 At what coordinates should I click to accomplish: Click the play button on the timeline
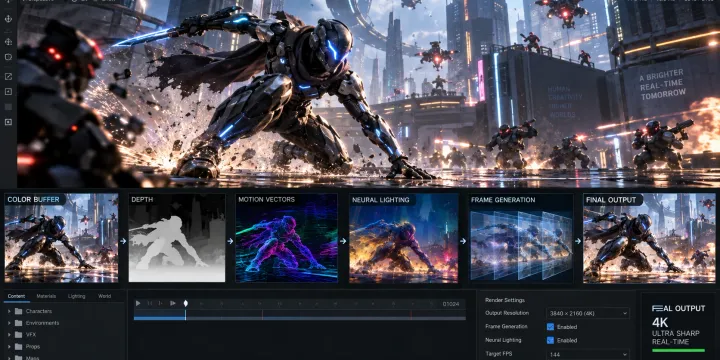click(138, 304)
